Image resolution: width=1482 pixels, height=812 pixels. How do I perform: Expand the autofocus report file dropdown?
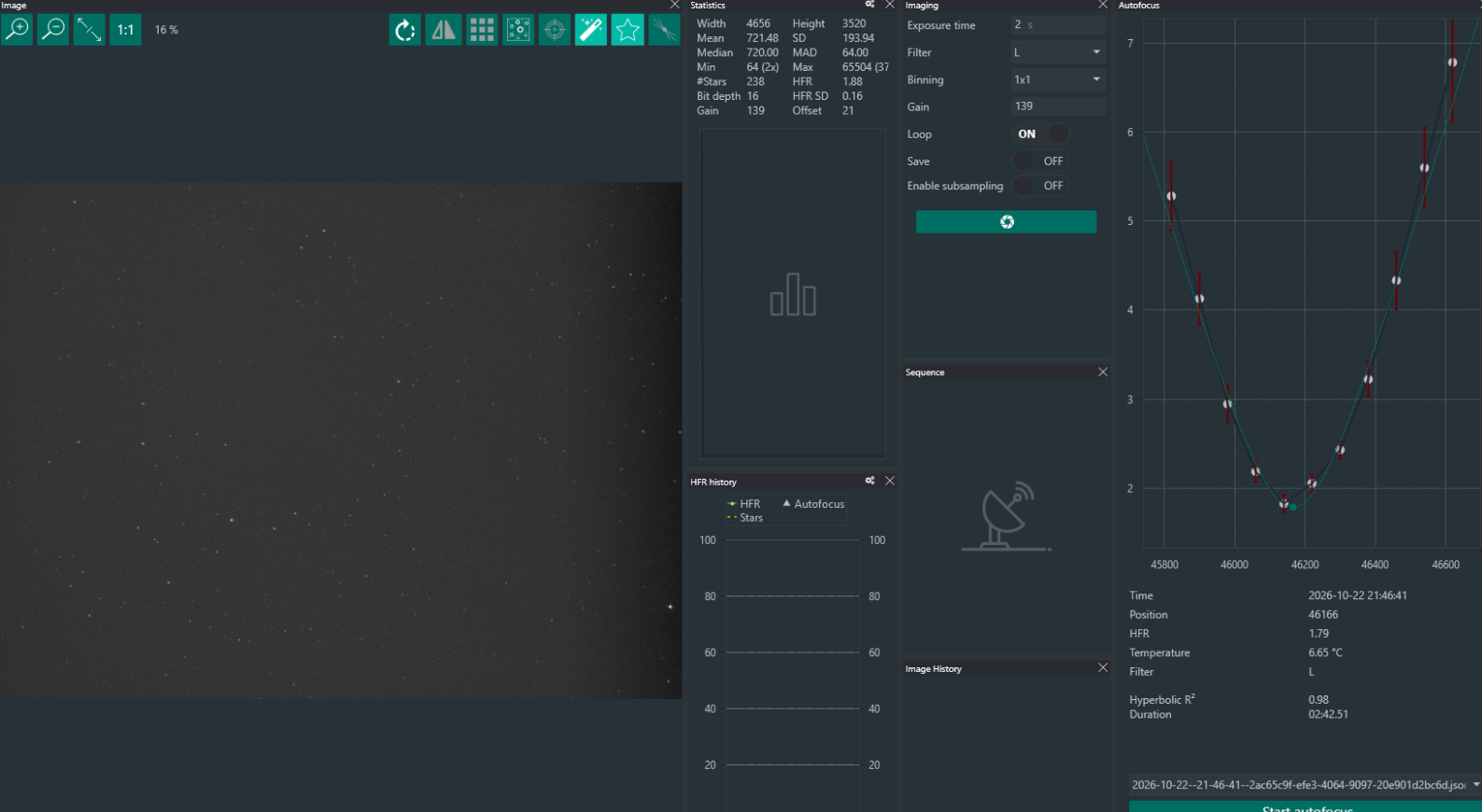[1475, 785]
